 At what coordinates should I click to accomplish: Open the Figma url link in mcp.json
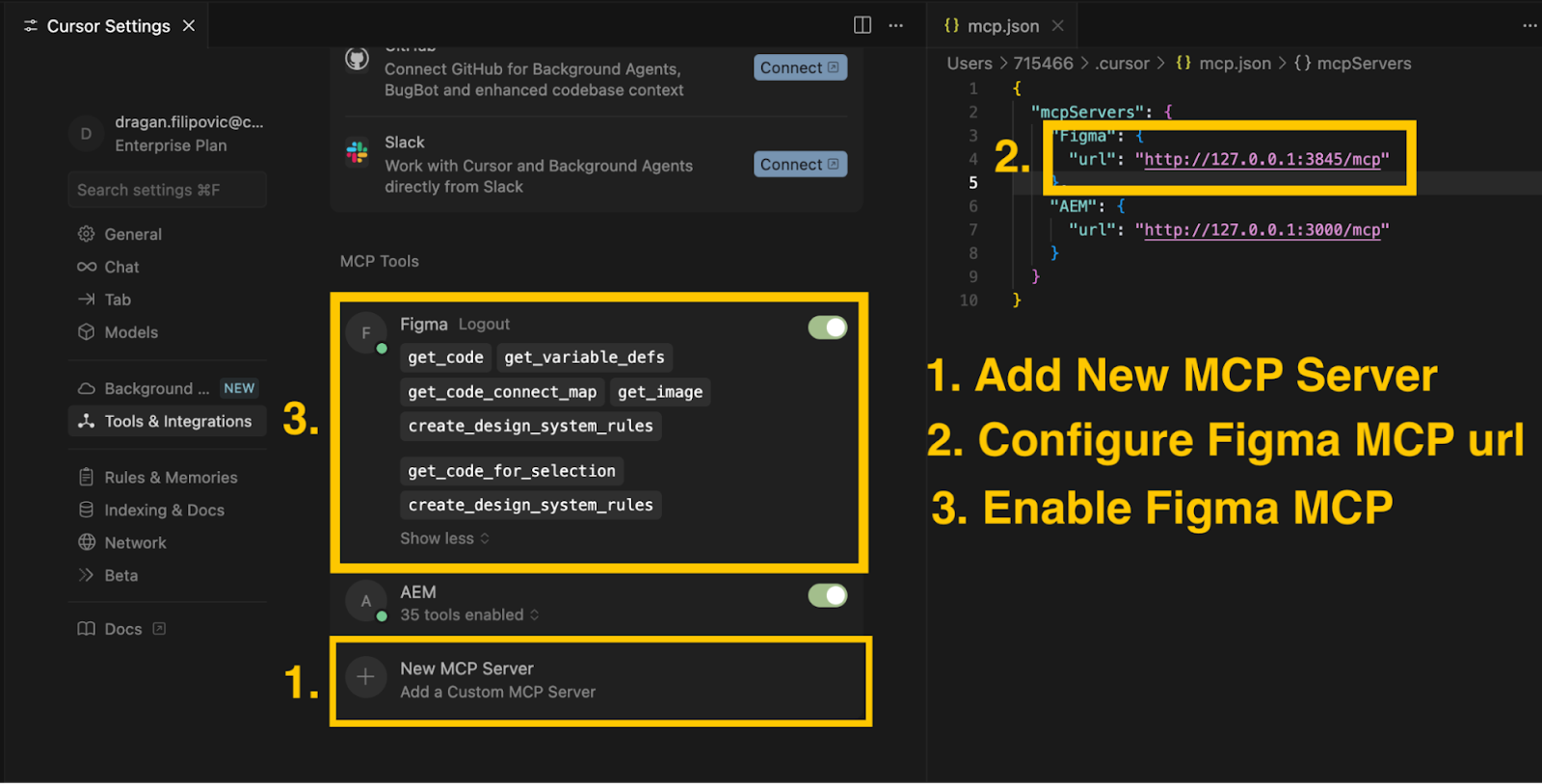1263,159
